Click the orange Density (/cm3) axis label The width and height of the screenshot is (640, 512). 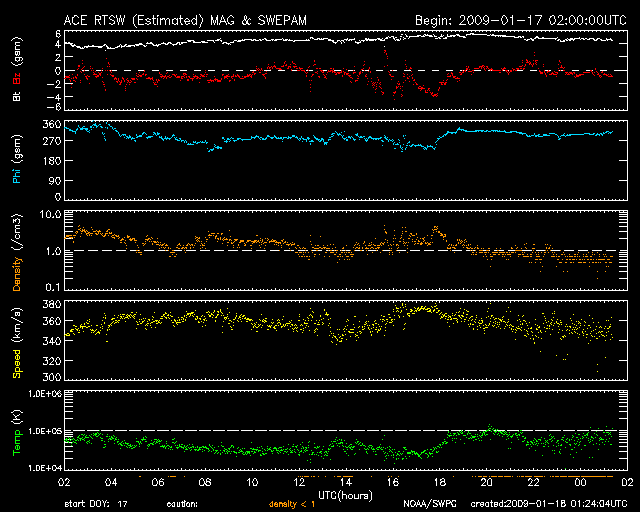click(16, 252)
